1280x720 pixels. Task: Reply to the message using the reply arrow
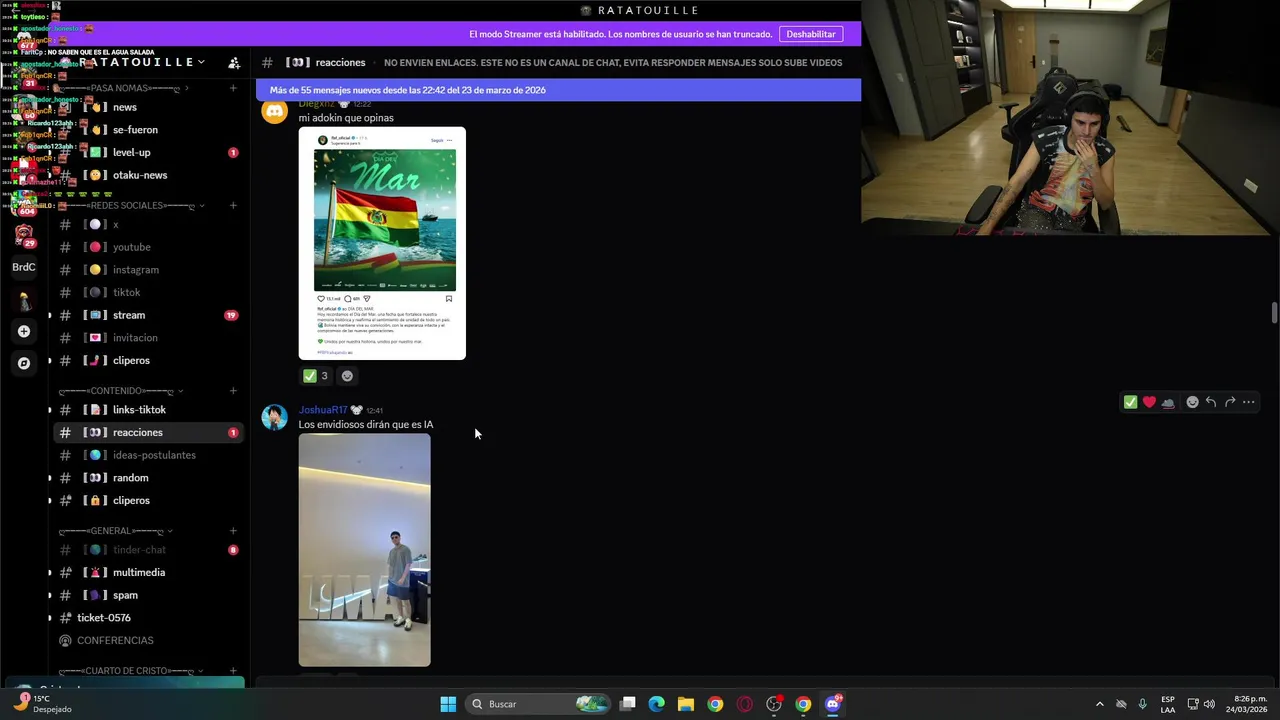(x=1211, y=402)
